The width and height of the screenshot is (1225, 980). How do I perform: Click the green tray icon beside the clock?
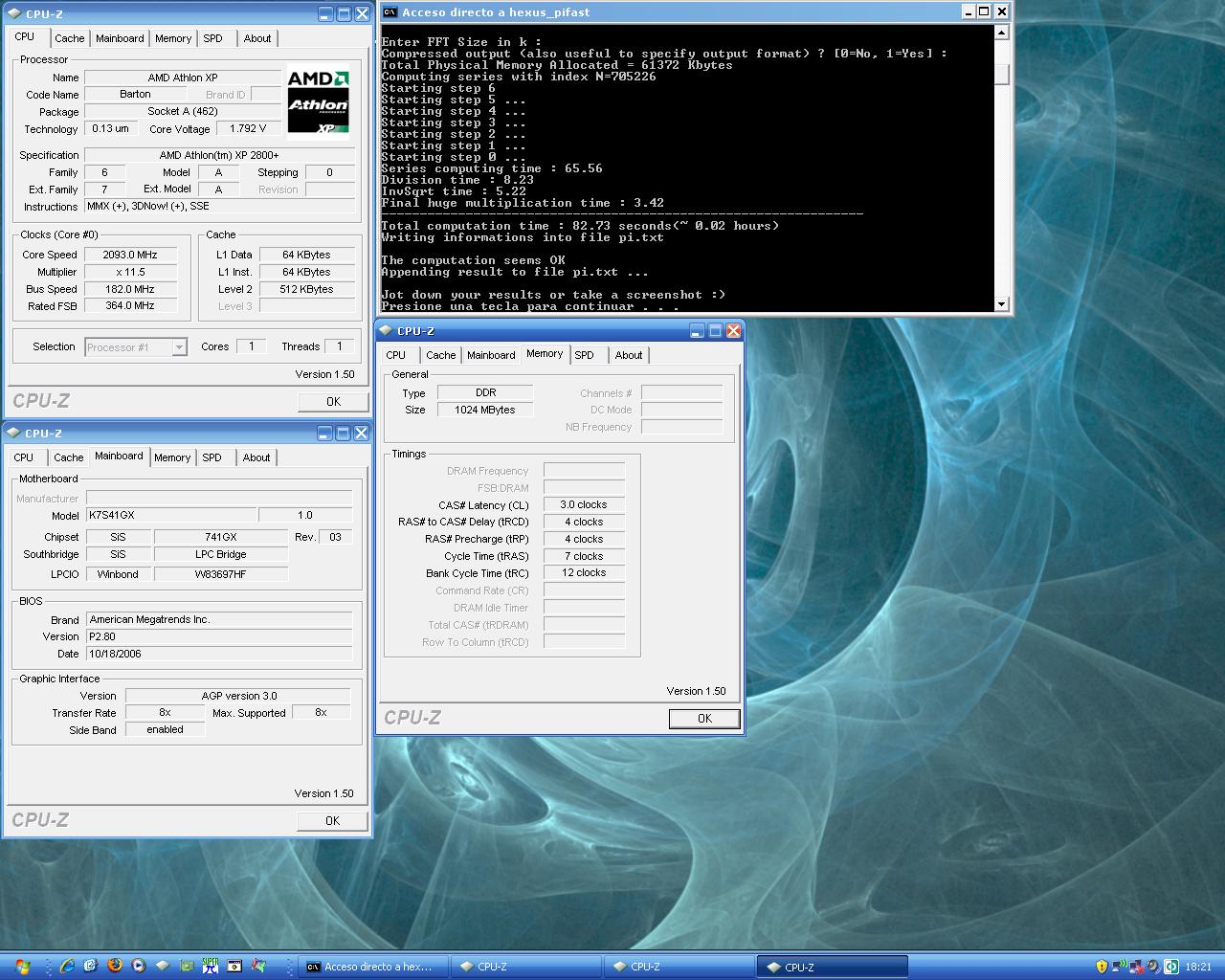pos(1170,967)
